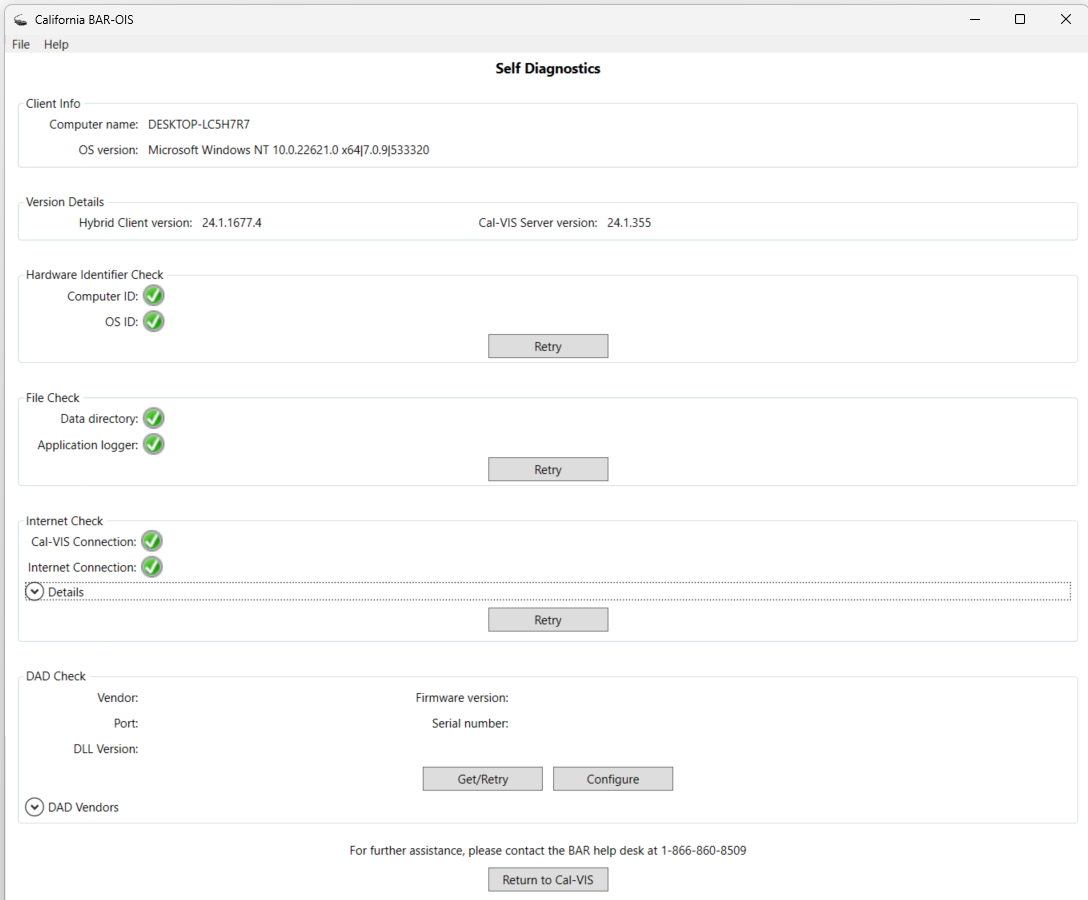Open Configure for the DAD device
Image resolution: width=1088 pixels, height=900 pixels.
click(x=612, y=779)
